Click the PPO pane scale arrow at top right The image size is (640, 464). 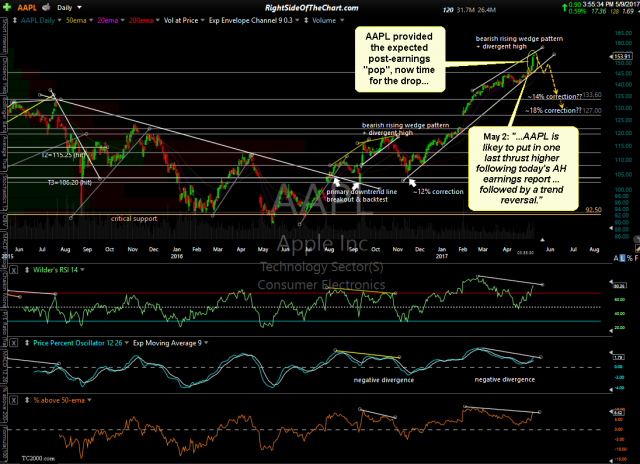coord(611,352)
